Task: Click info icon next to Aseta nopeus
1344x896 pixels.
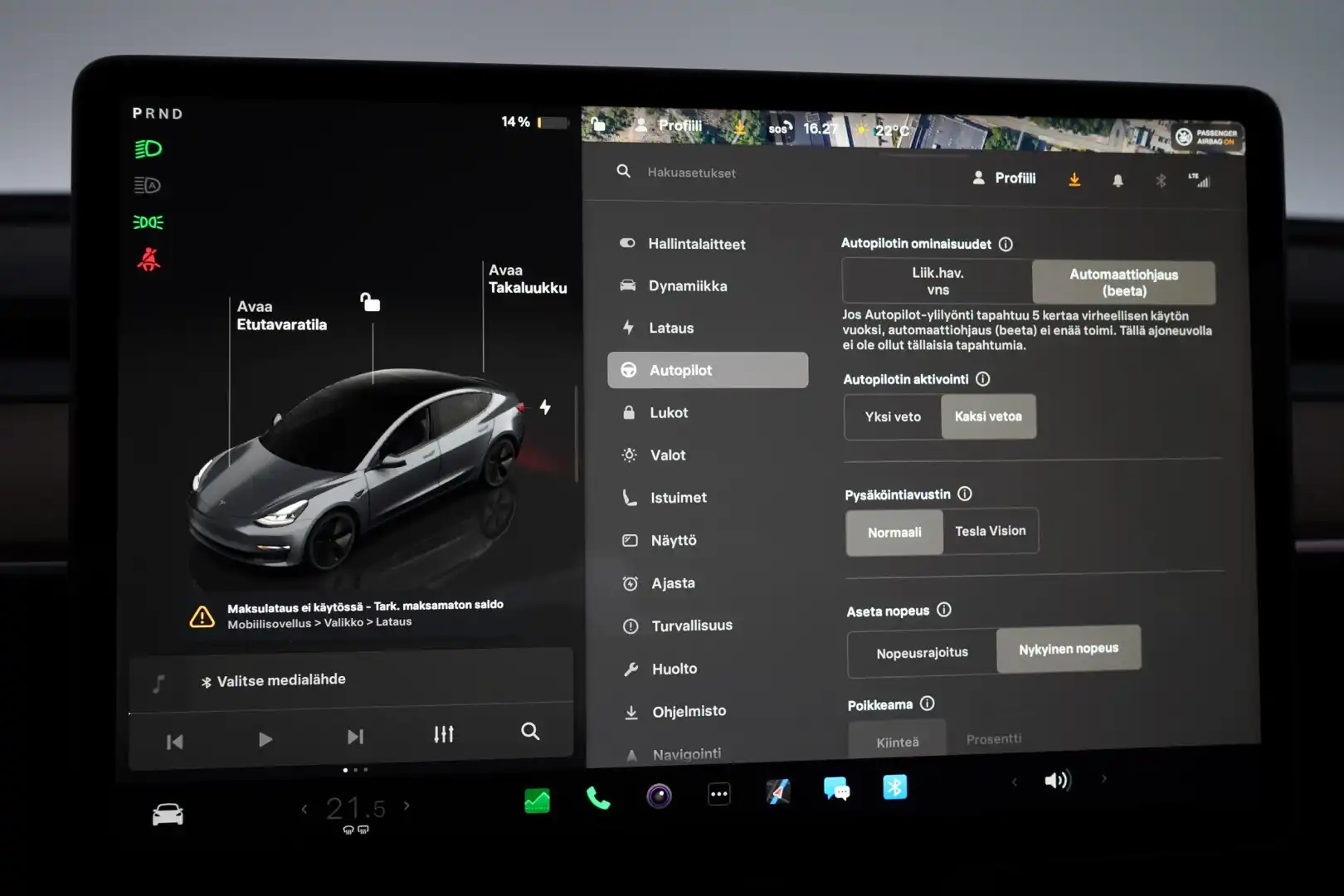Action: tap(944, 610)
